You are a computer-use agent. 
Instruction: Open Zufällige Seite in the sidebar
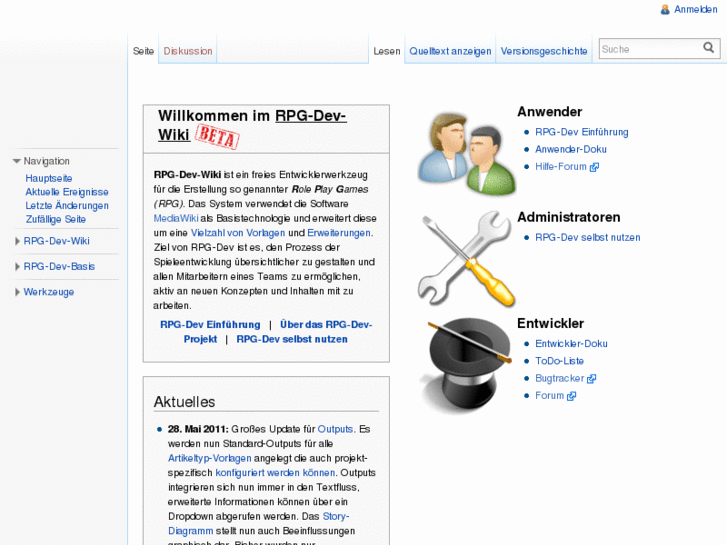56,219
